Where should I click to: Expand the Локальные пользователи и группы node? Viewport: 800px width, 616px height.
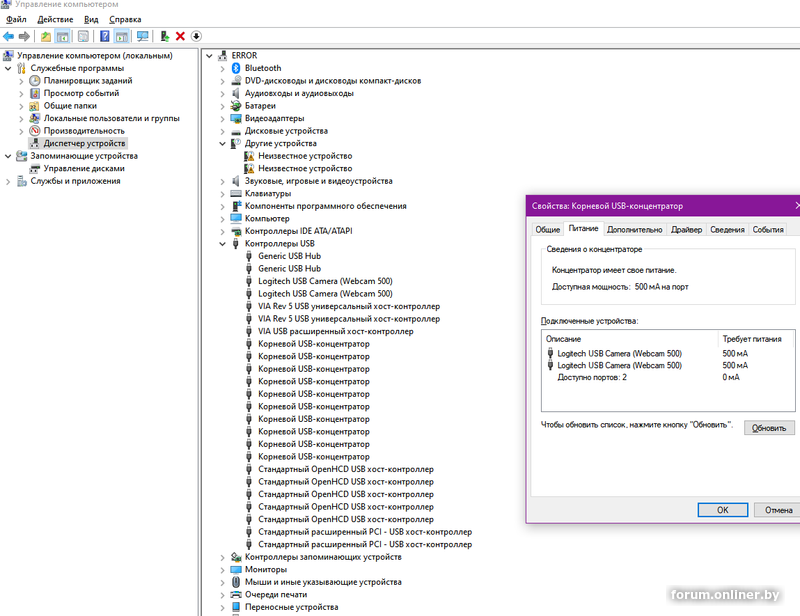21,118
